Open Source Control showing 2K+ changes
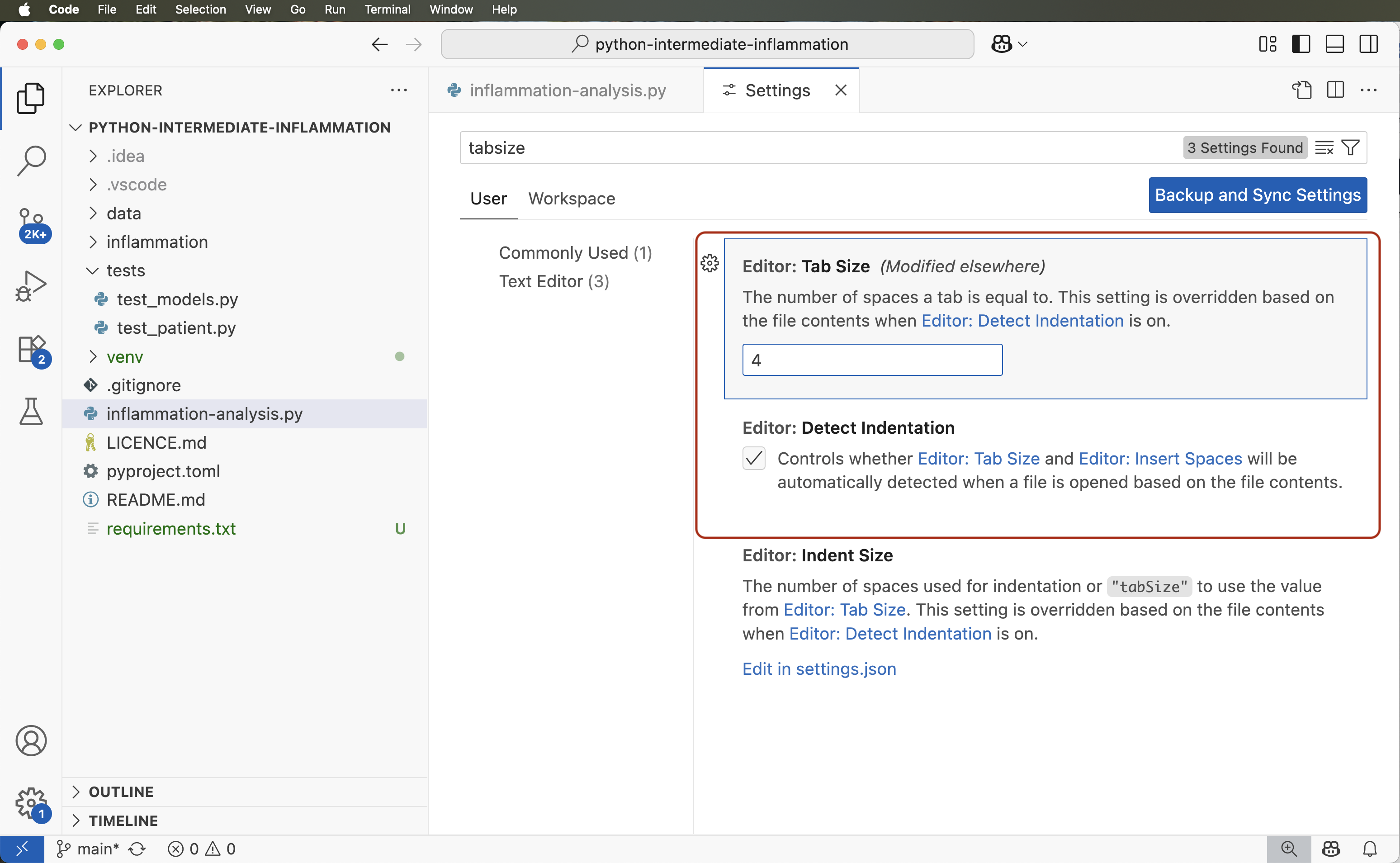 pyautogui.click(x=31, y=225)
